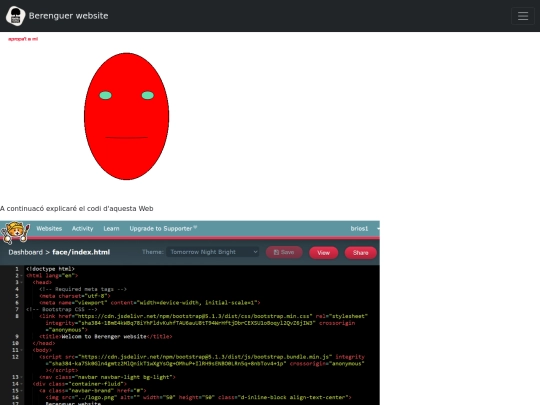Collapse the navbar-brand anchor fold on line 15
This screenshot has height=405, width=540.
tap(21, 391)
